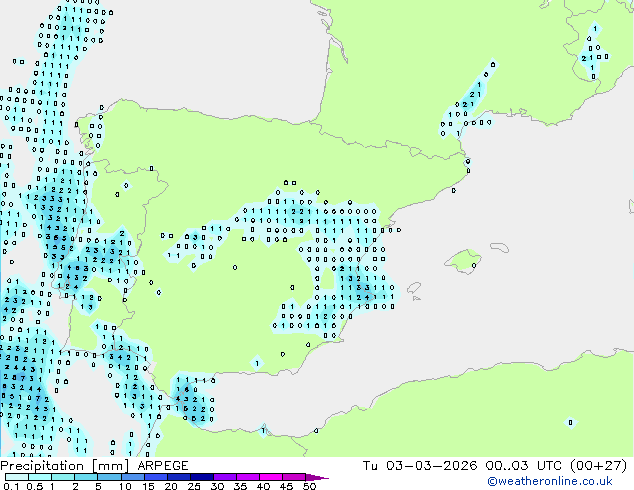Click the Mallorca island on the map
This screenshot has width=634, height=490.
462,261
